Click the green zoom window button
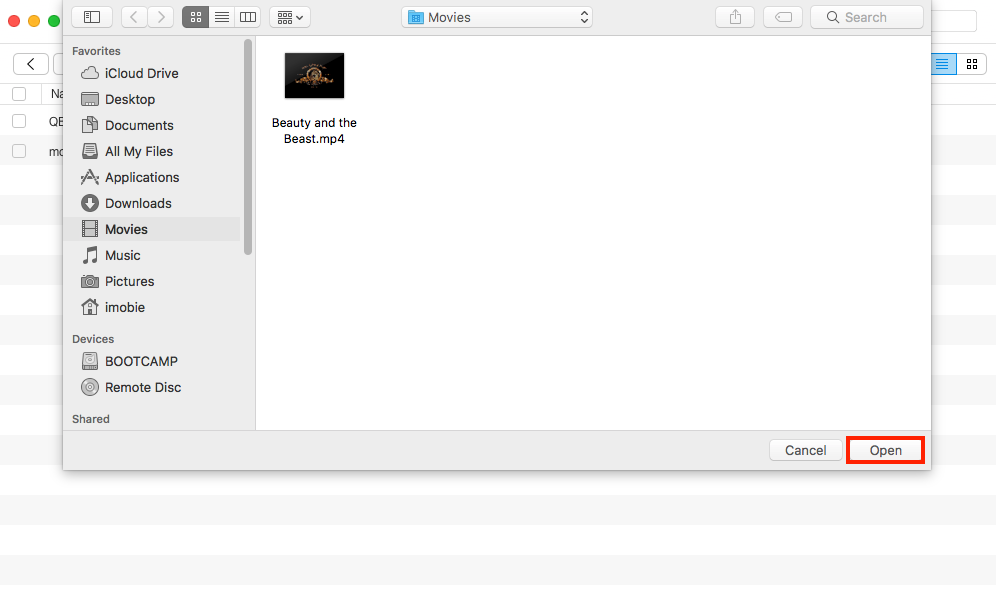The image size is (996, 614). pyautogui.click(x=55, y=21)
